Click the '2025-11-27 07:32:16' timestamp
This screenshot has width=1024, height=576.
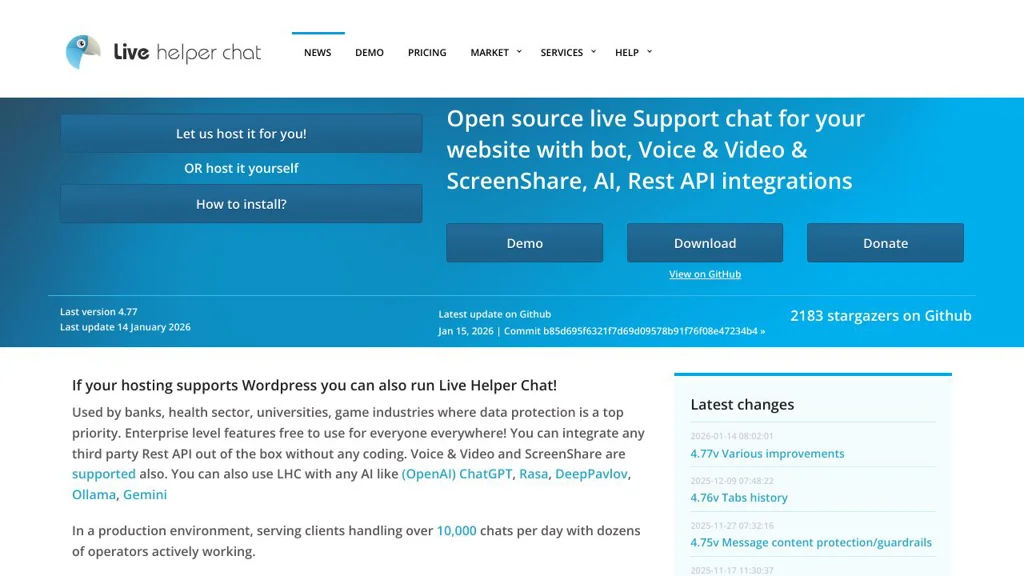[731, 525]
